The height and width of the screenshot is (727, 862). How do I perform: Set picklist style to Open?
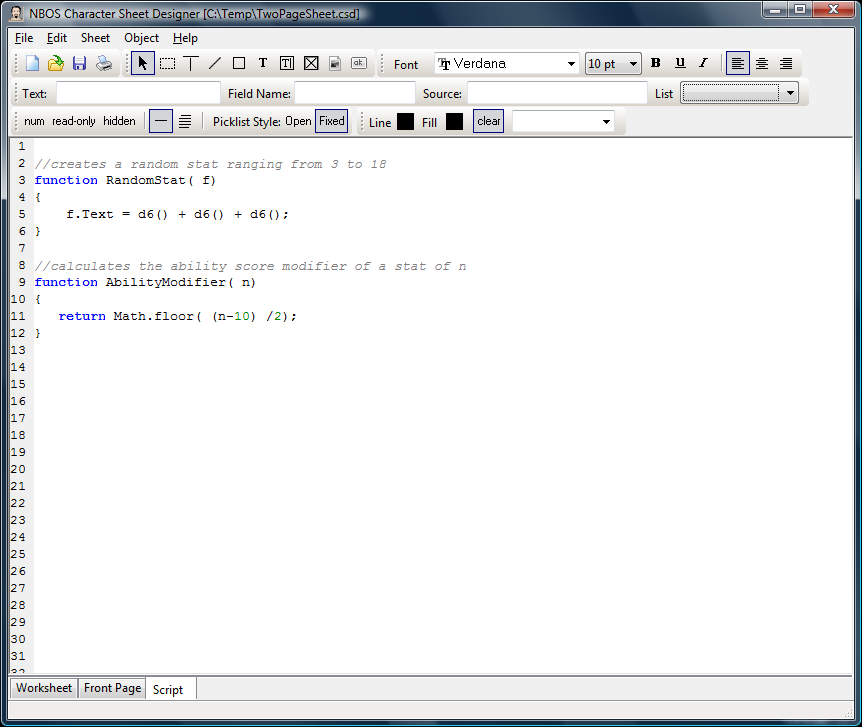click(299, 121)
